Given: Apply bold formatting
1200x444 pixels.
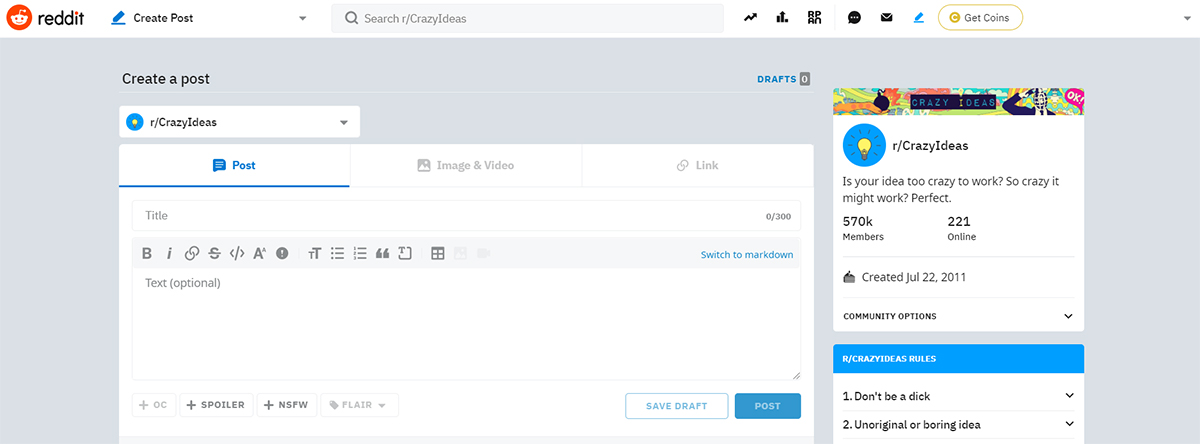Looking at the screenshot, I should tap(147, 254).
